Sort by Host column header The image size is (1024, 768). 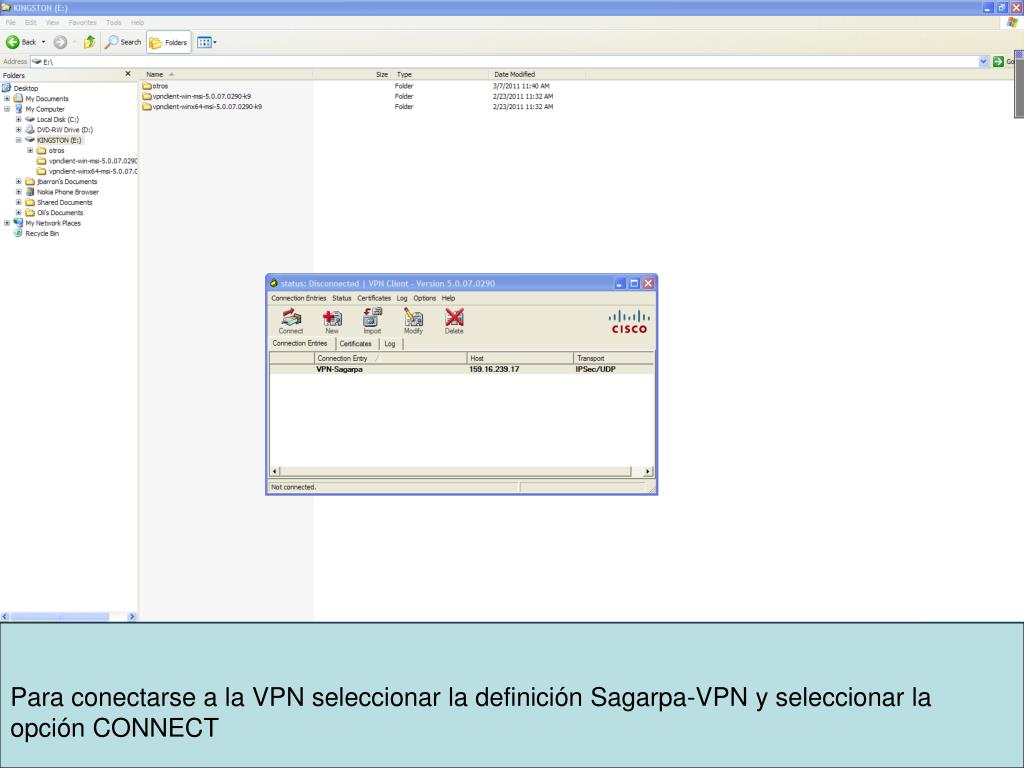(x=520, y=358)
